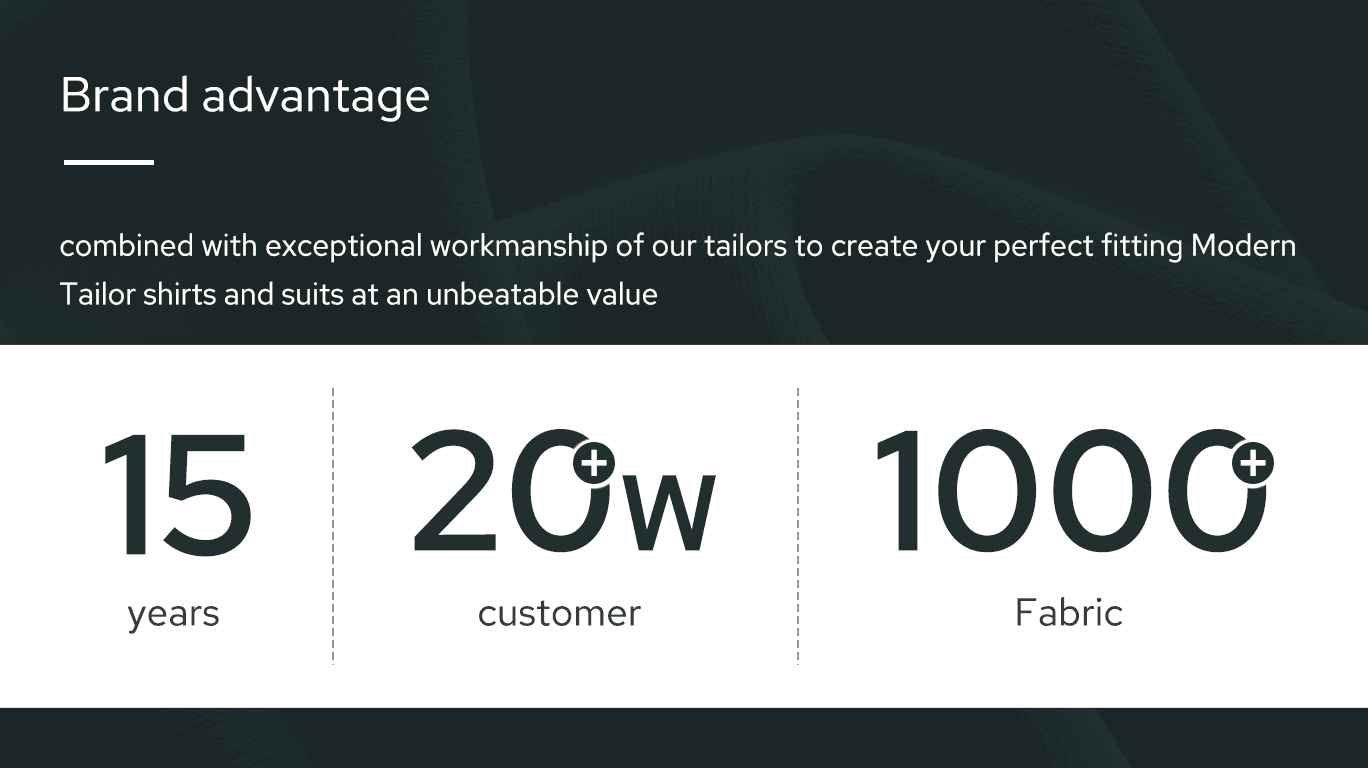
Task: Click the word Modern in the description
Action: pos(1243,246)
